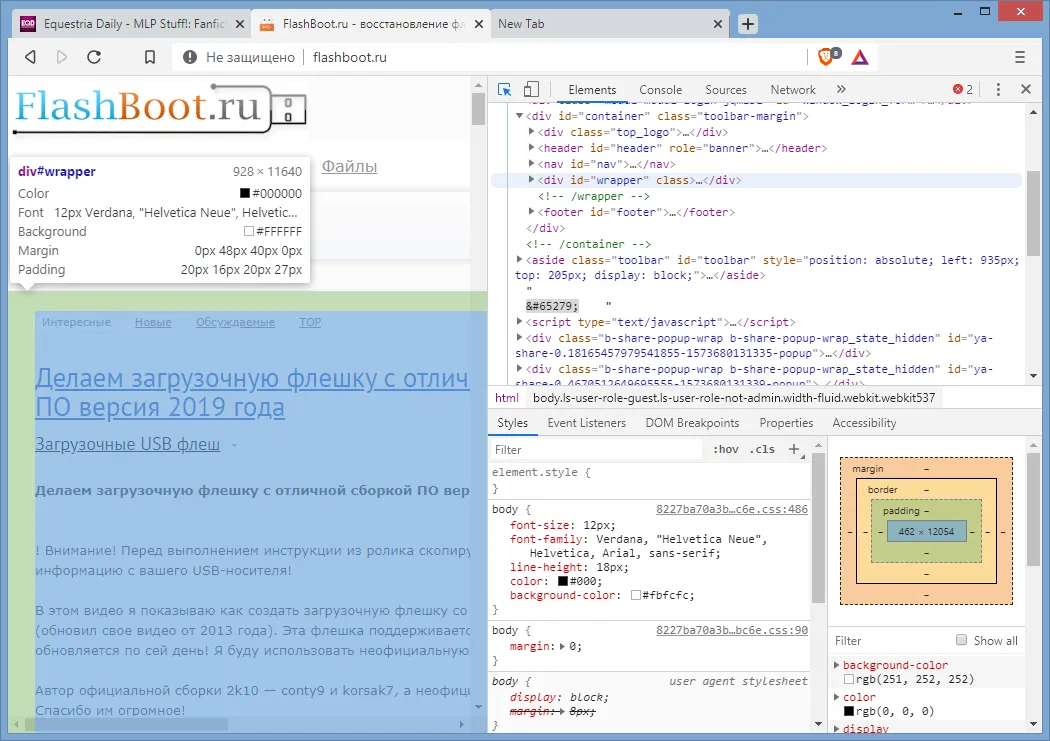Expand the script text/javascript node
This screenshot has height=741, width=1050.
pos(519,322)
